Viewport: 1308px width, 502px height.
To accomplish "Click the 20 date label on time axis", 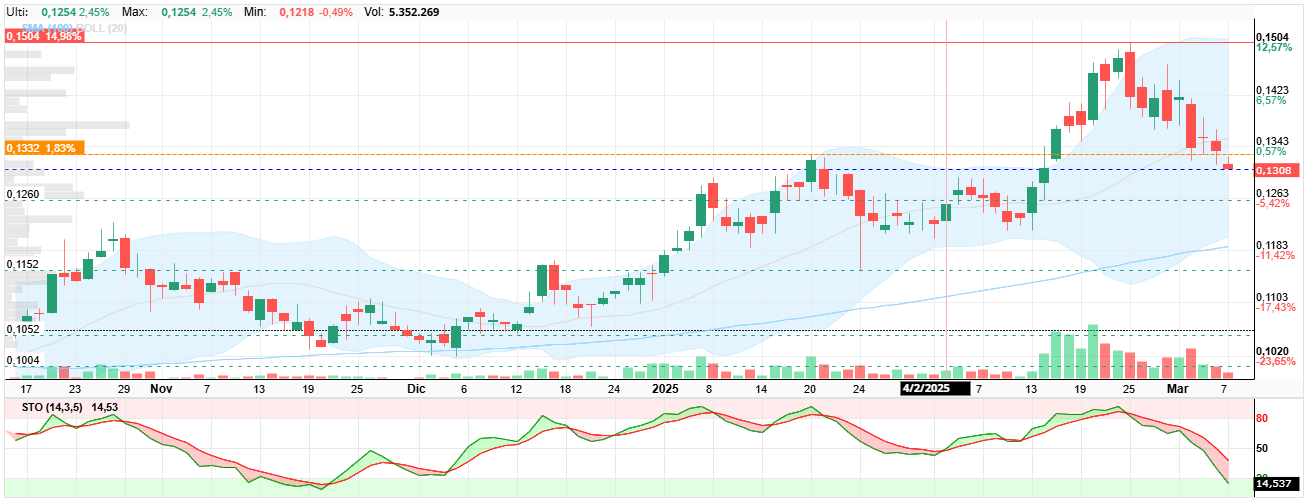I will (x=810, y=388).
